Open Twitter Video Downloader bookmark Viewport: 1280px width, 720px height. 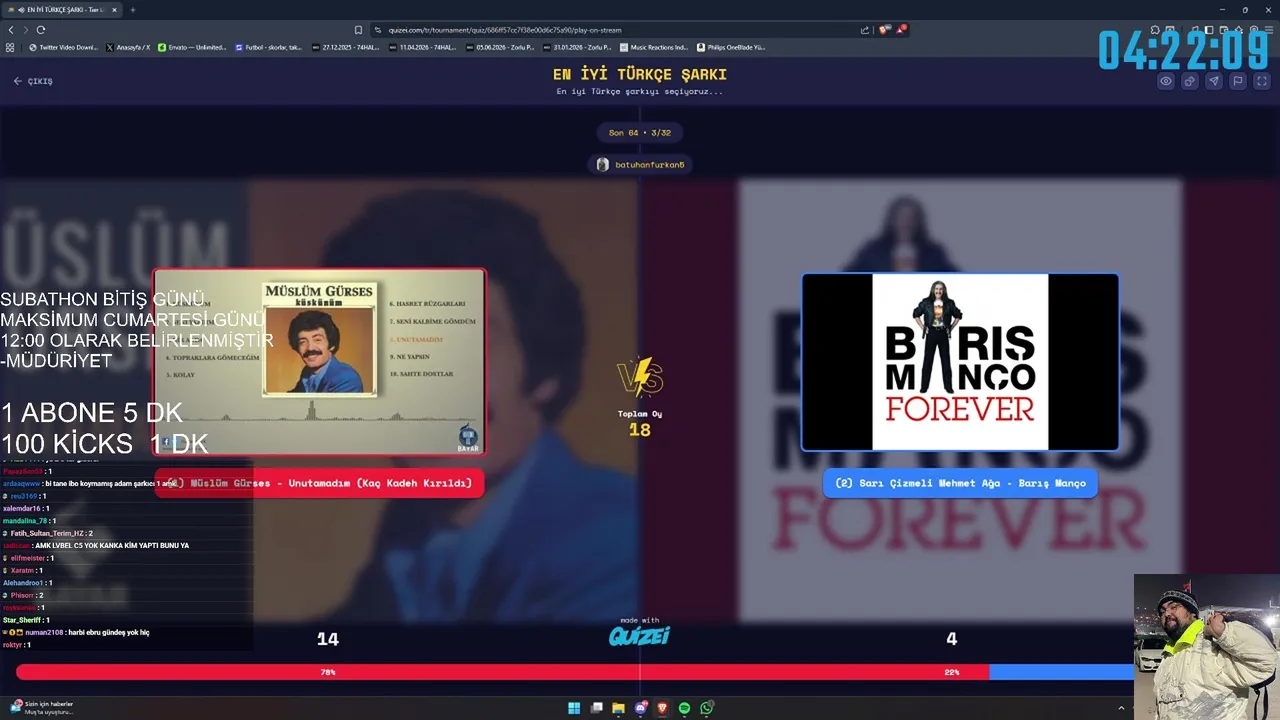pyautogui.click(x=64, y=47)
